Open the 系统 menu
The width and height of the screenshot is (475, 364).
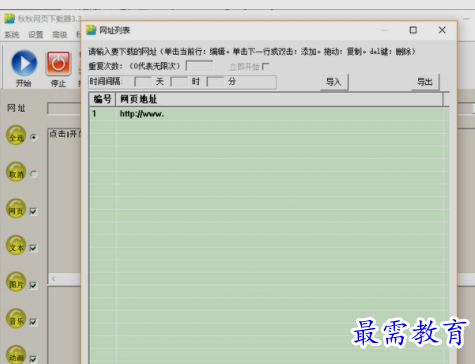[12, 35]
